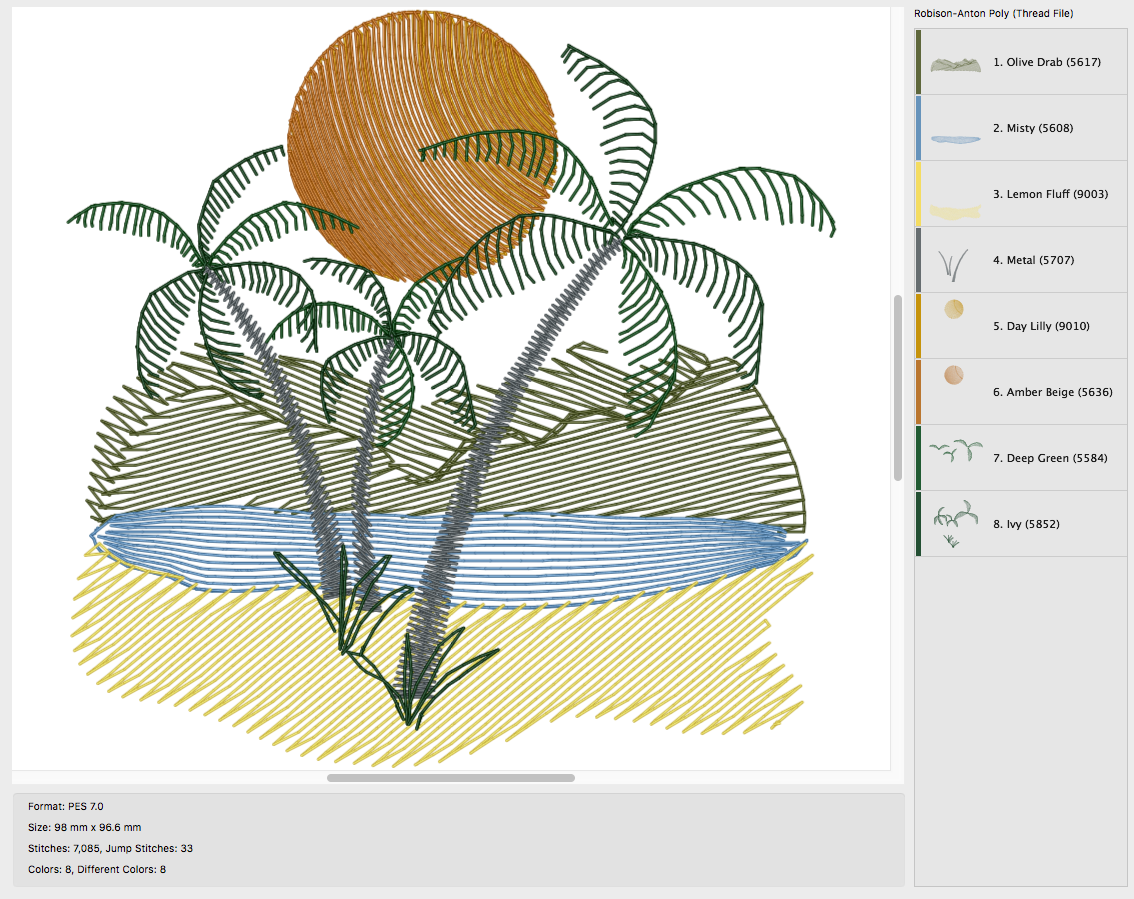Click the Olive Drab color bar
This screenshot has width=1134, height=899.
point(918,62)
